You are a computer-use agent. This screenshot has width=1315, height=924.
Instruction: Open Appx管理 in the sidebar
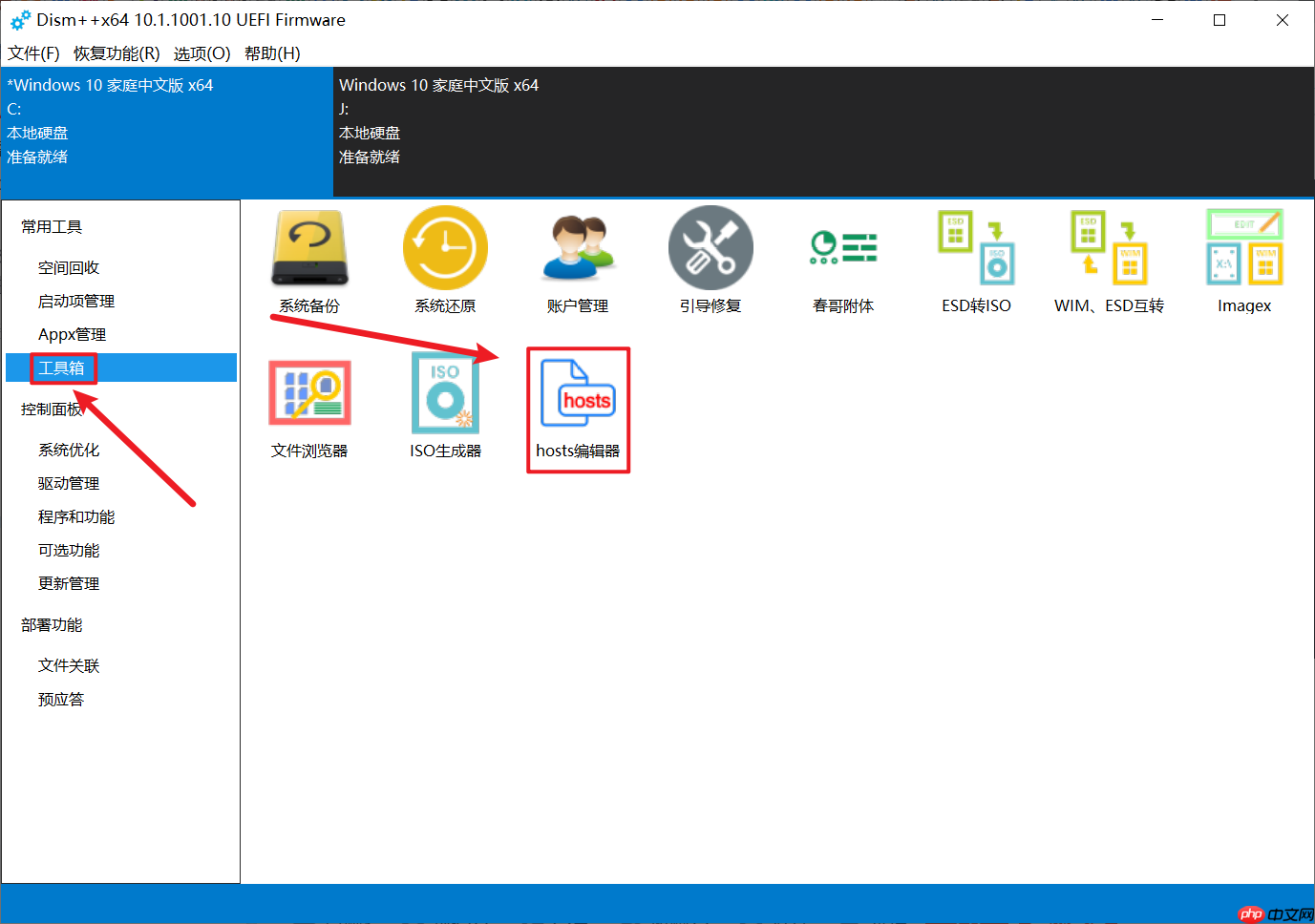73,335
